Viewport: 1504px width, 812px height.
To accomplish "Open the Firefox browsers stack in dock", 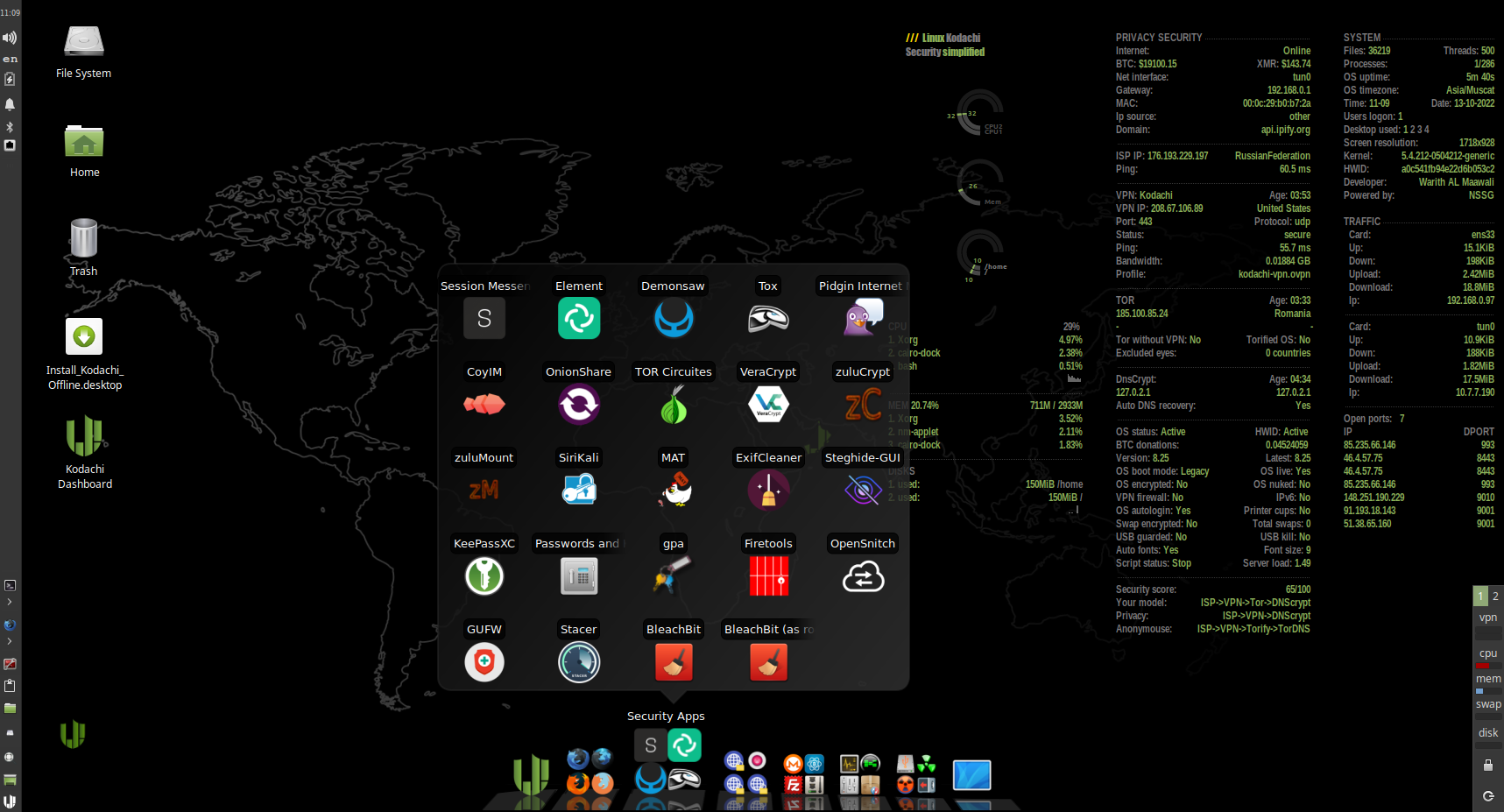I will pos(590,771).
